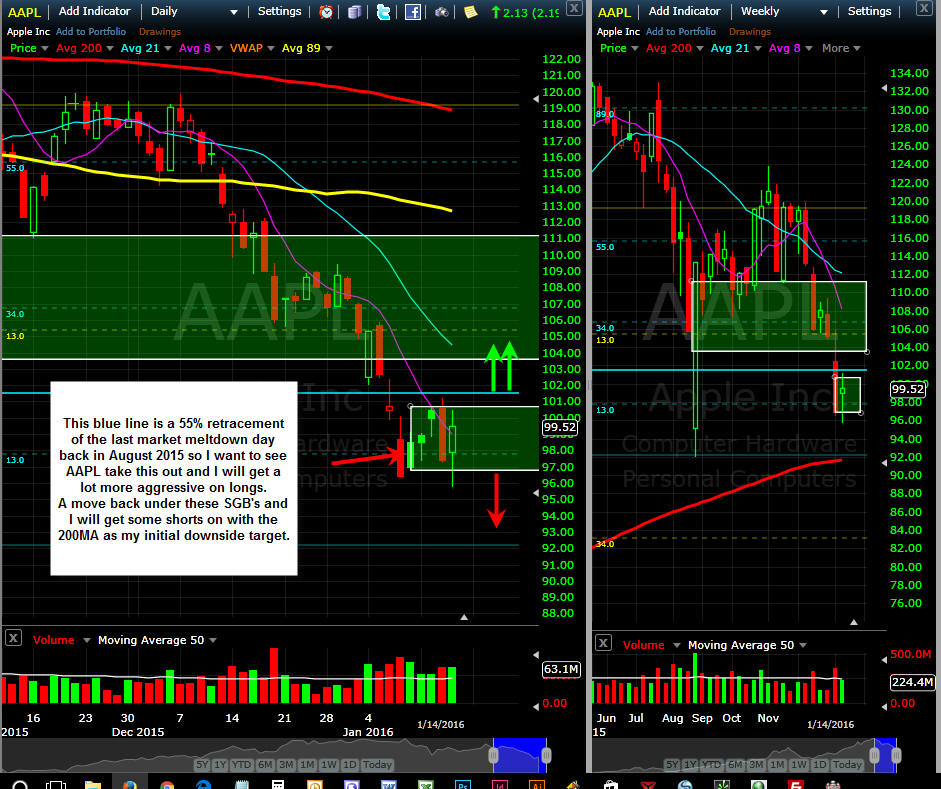This screenshot has height=789, width=941.
Task: Select the 1M range in daily chart
Action: click(307, 764)
